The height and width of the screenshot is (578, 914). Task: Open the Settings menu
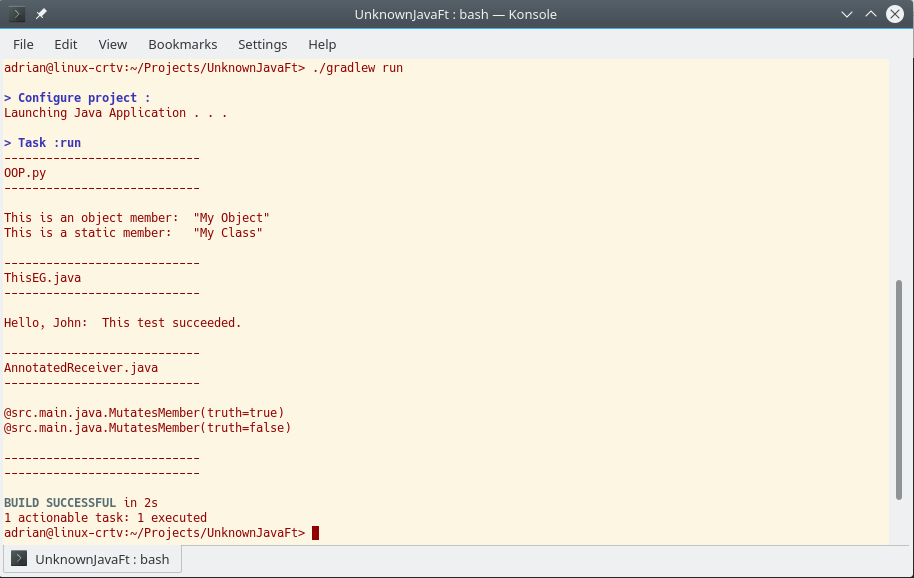coord(262,44)
